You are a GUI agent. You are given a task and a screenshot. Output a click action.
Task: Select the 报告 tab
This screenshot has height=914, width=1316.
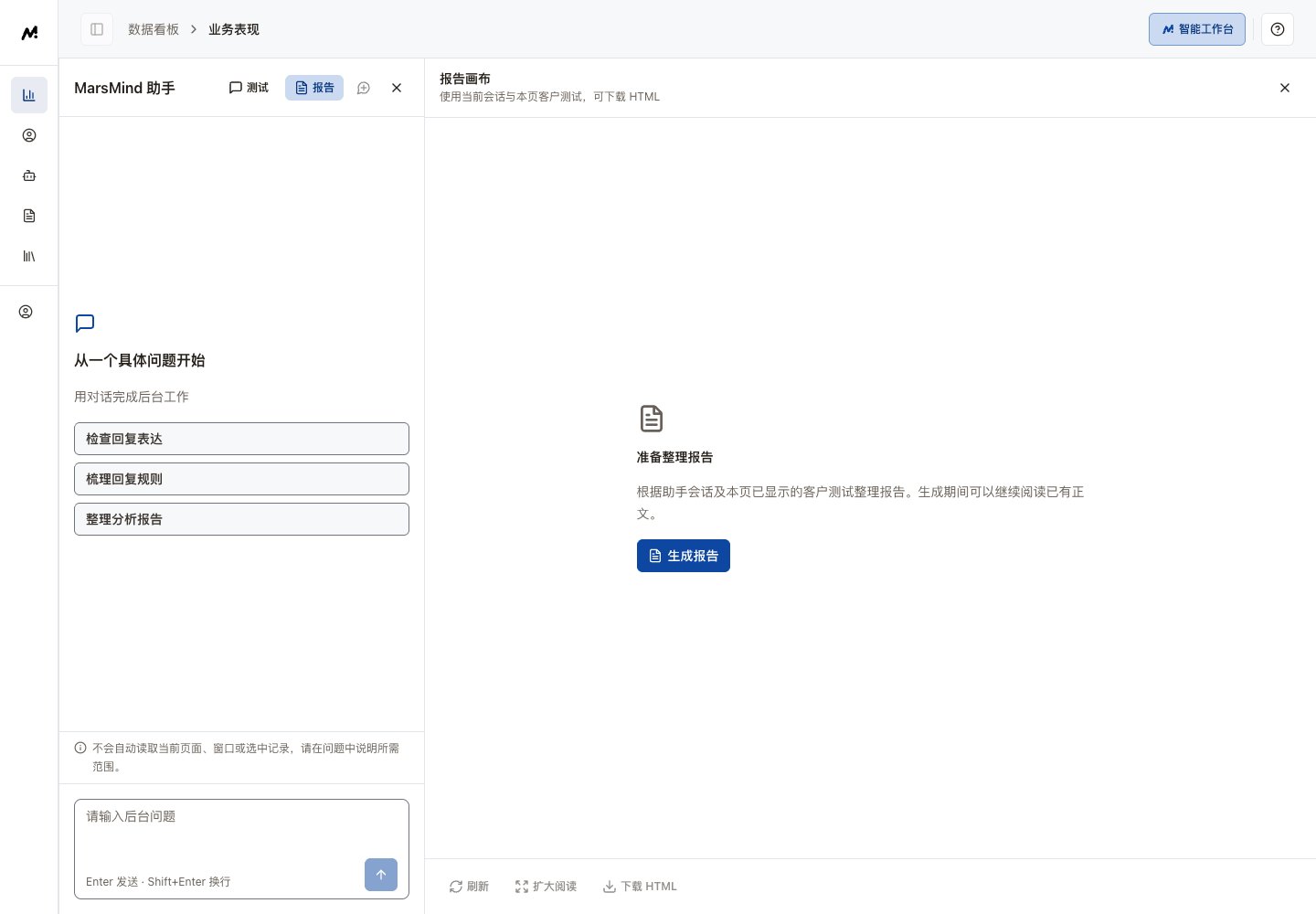click(x=314, y=88)
